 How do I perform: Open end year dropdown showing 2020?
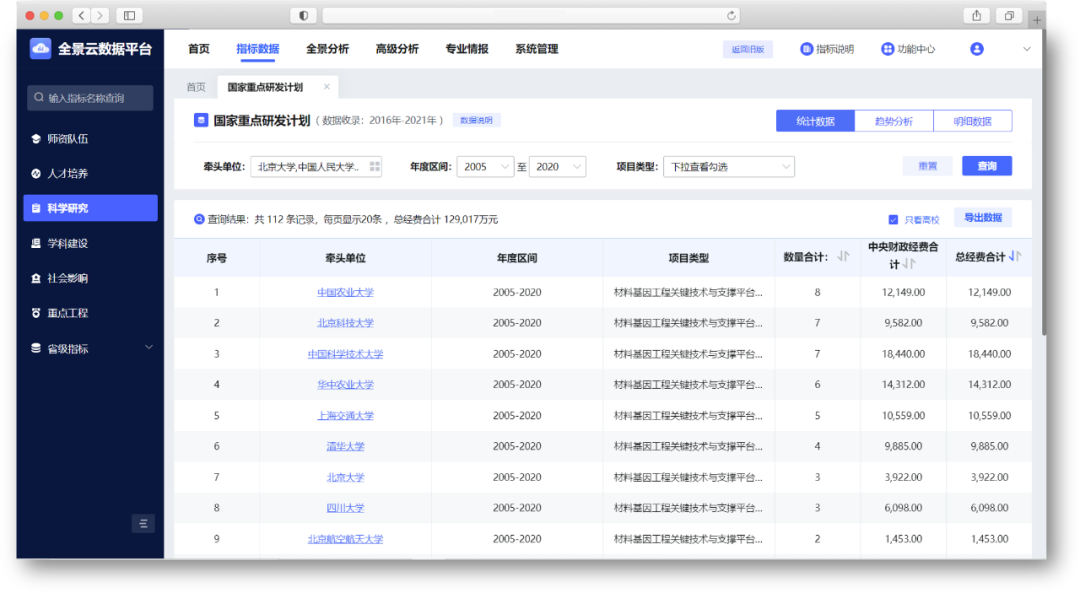click(x=557, y=167)
